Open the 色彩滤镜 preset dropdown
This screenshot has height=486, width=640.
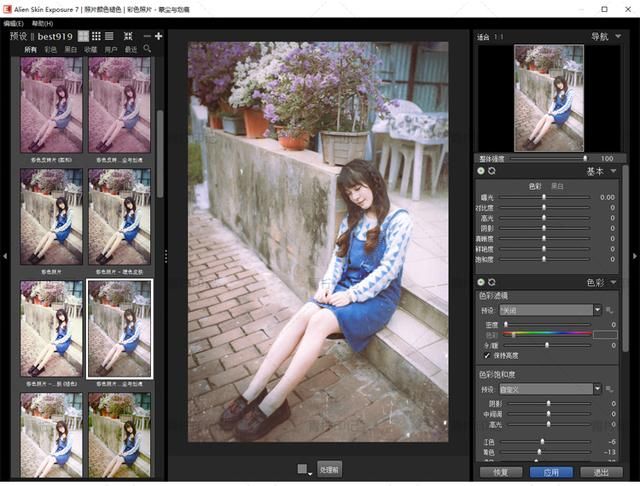click(x=598, y=310)
